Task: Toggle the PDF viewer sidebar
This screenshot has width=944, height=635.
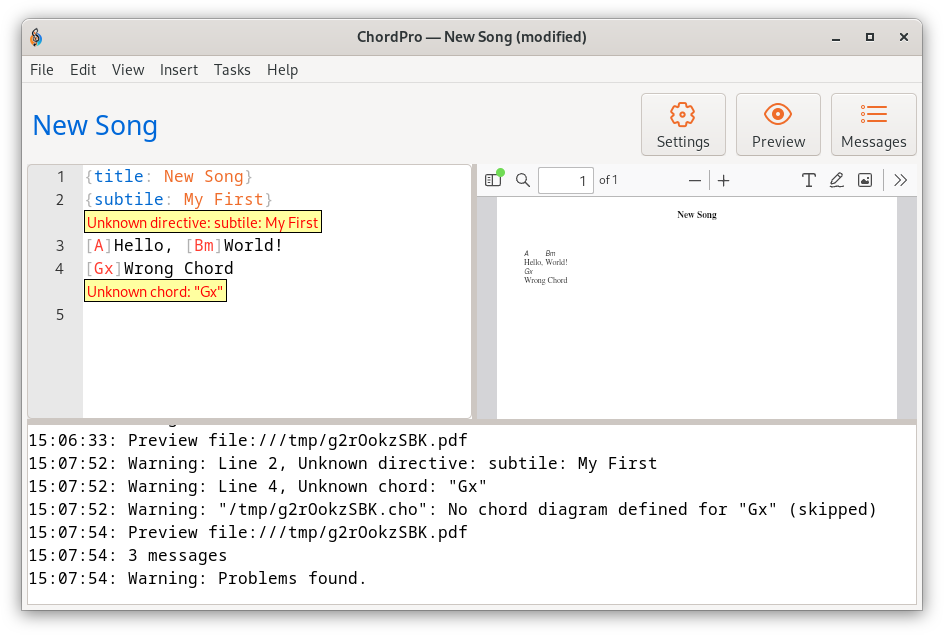Action: [493, 180]
